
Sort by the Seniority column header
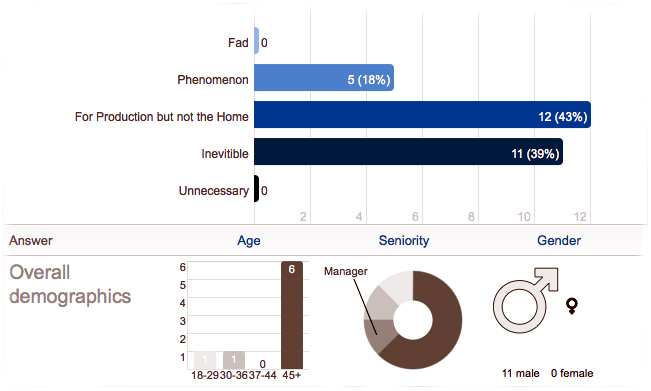[404, 241]
